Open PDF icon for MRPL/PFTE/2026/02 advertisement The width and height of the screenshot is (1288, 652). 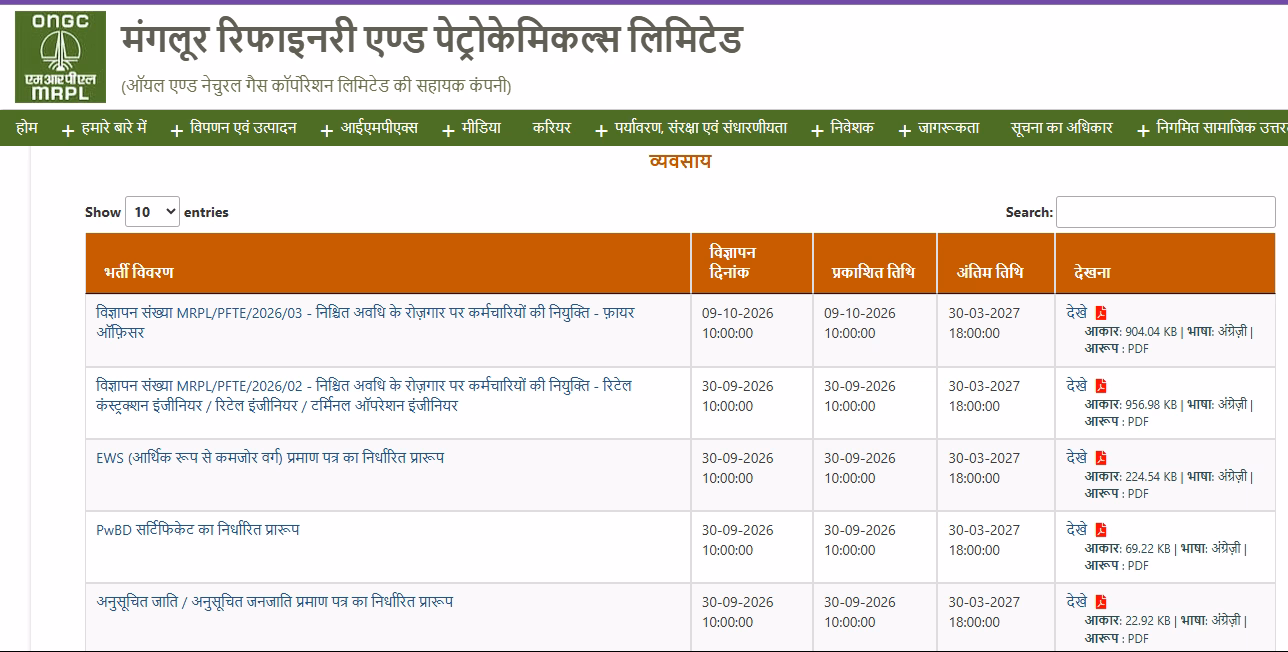click(1101, 386)
